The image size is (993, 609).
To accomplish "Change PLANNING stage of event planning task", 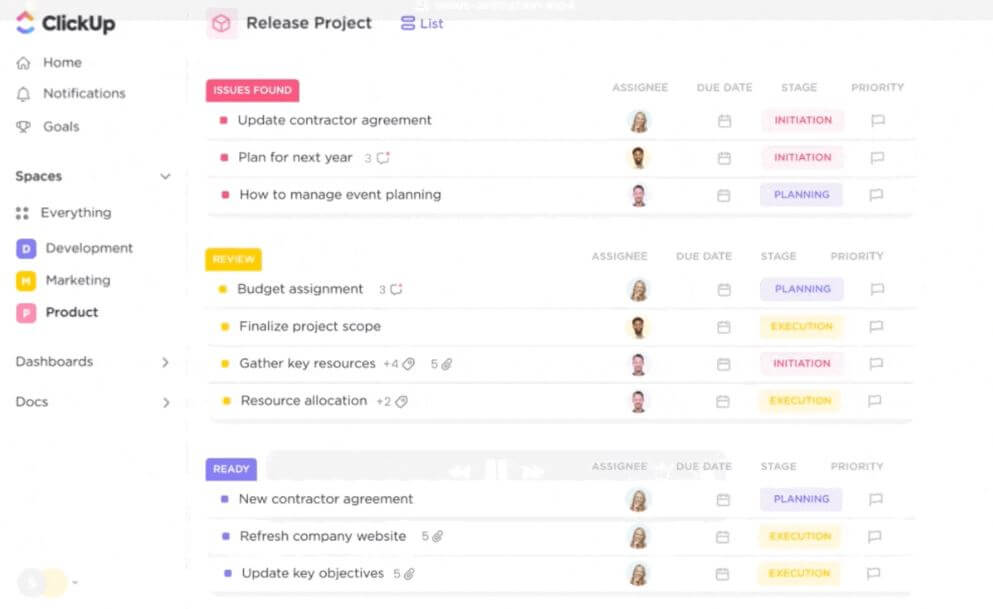I will (x=801, y=195).
